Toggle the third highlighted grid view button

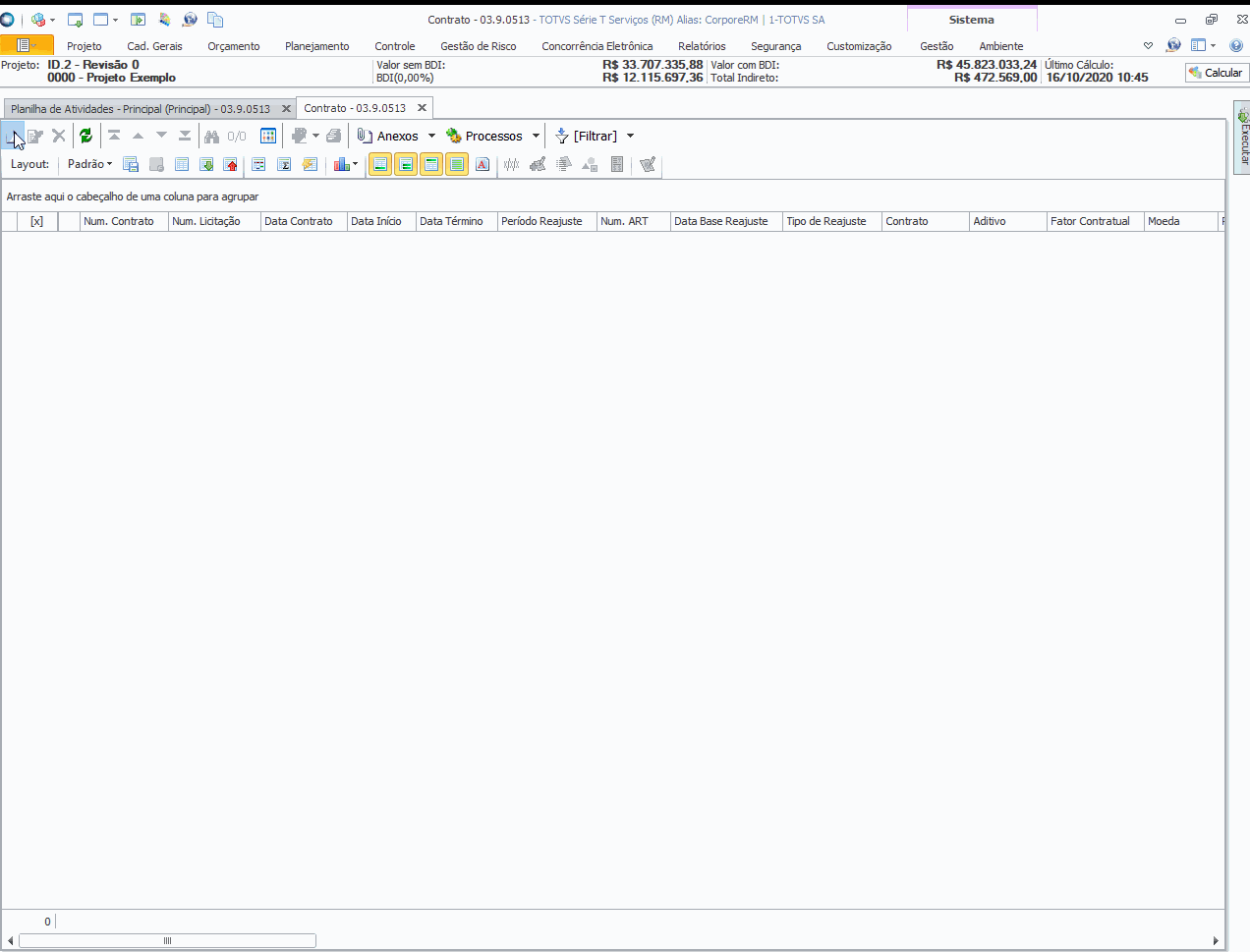click(x=431, y=165)
